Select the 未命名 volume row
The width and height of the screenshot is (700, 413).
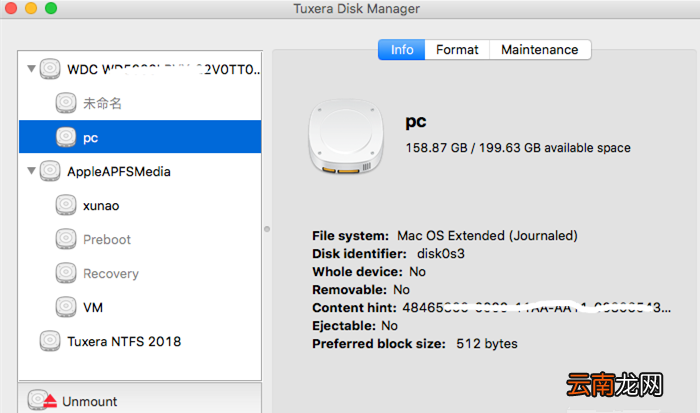click(x=140, y=103)
